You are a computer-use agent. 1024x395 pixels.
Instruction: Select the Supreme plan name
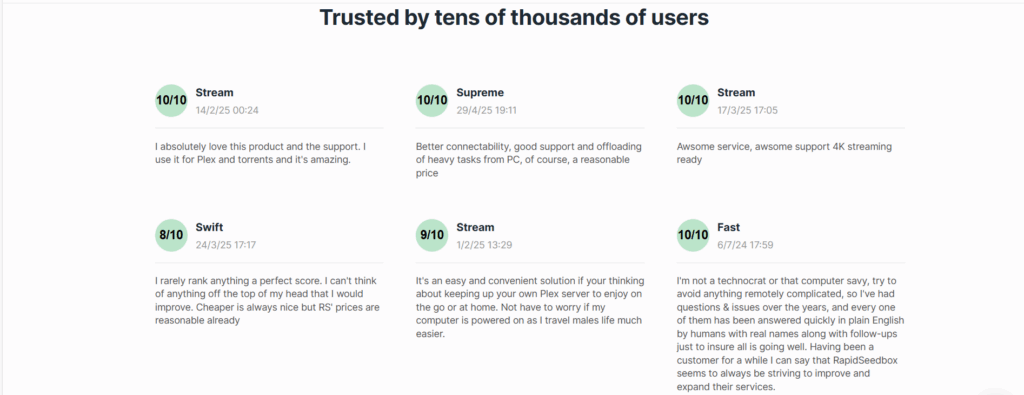click(480, 93)
